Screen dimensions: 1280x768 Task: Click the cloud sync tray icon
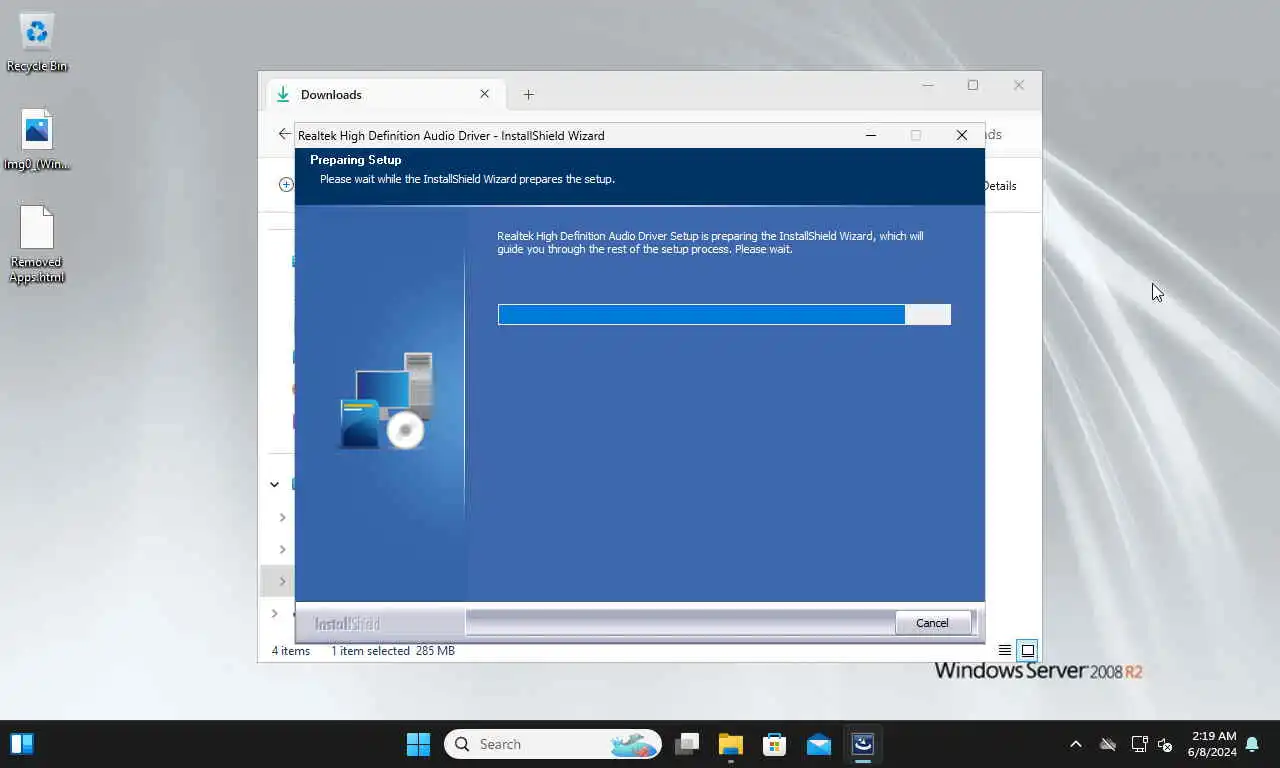pos(1108,744)
